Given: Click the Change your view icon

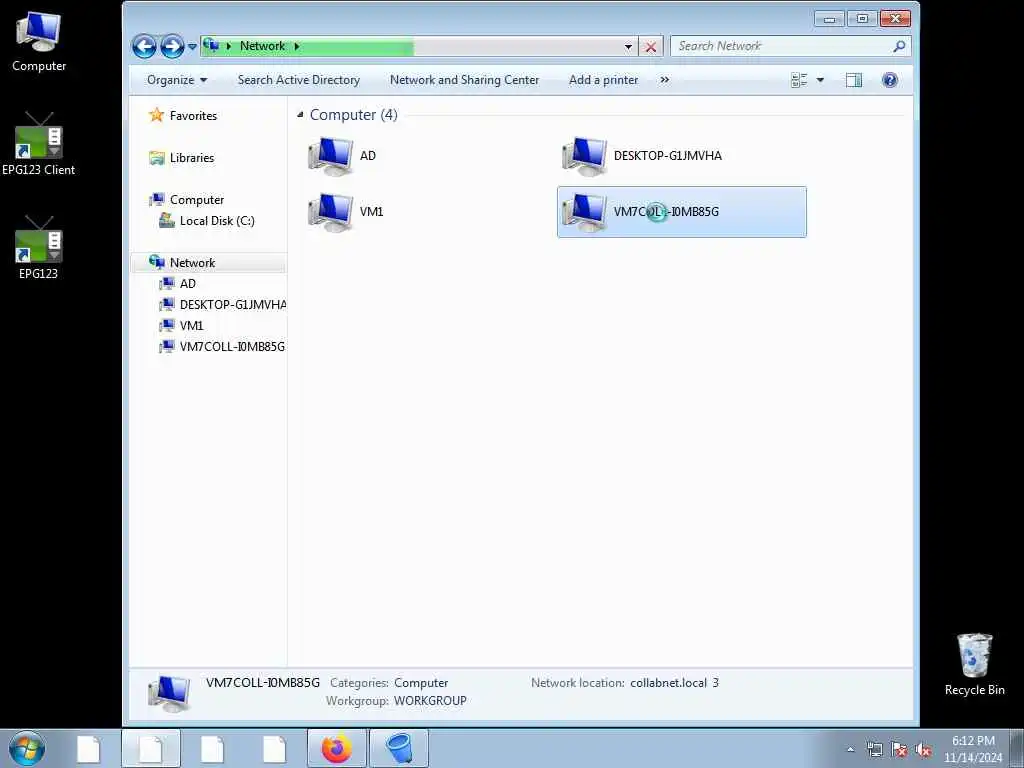Looking at the screenshot, I should (x=799, y=80).
